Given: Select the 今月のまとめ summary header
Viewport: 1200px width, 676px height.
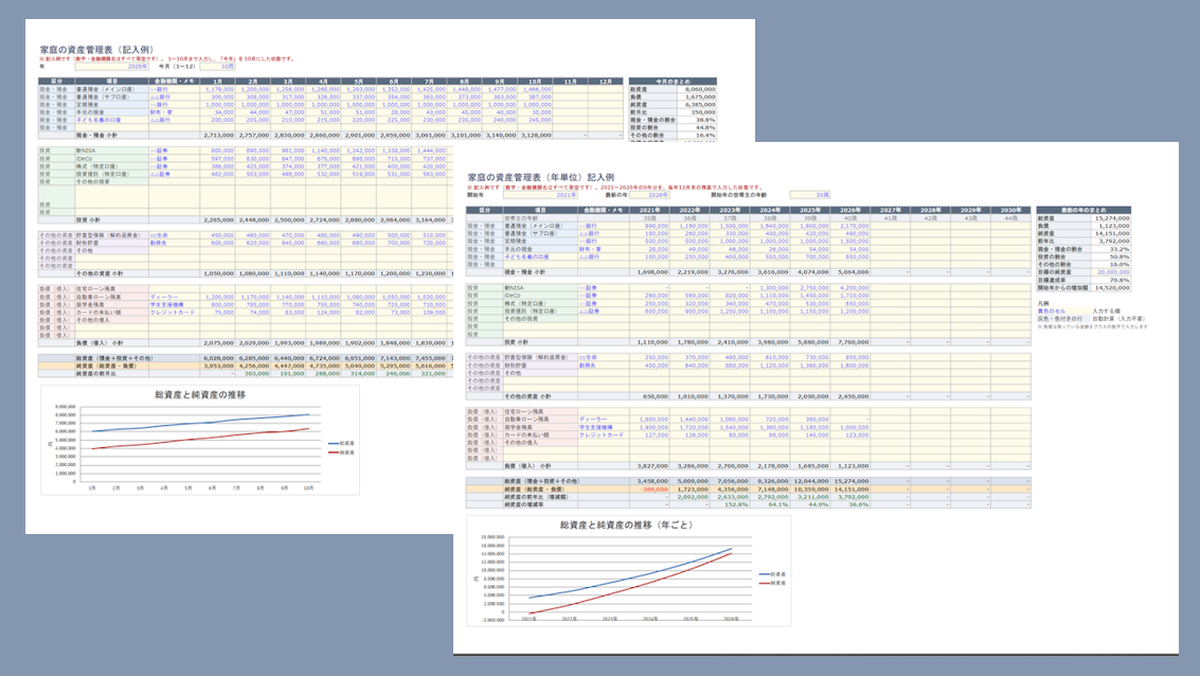Looking at the screenshot, I should point(674,80).
